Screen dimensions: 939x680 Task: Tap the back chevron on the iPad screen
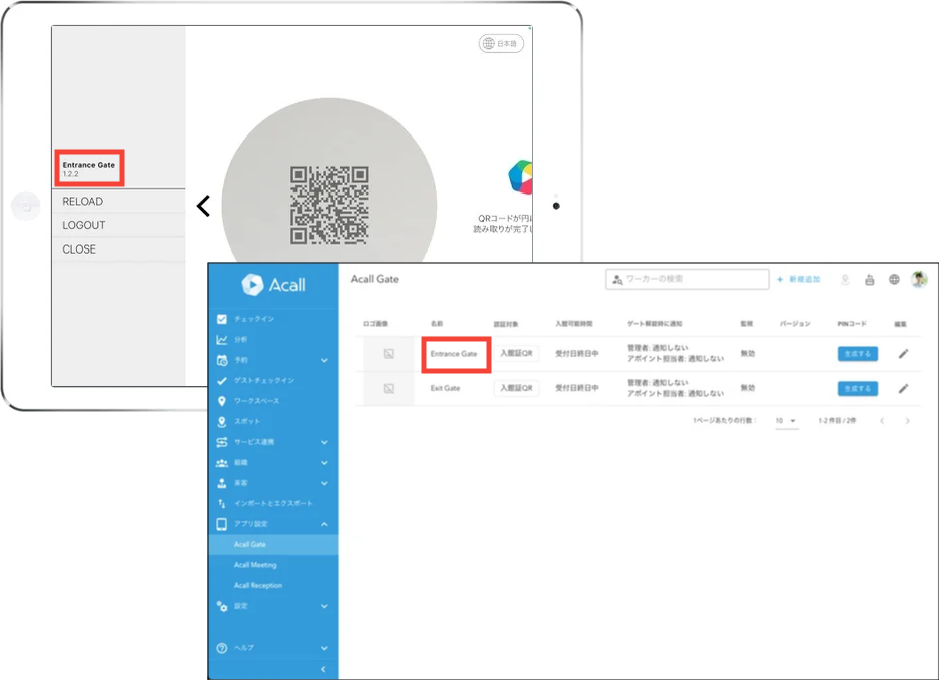tap(204, 206)
